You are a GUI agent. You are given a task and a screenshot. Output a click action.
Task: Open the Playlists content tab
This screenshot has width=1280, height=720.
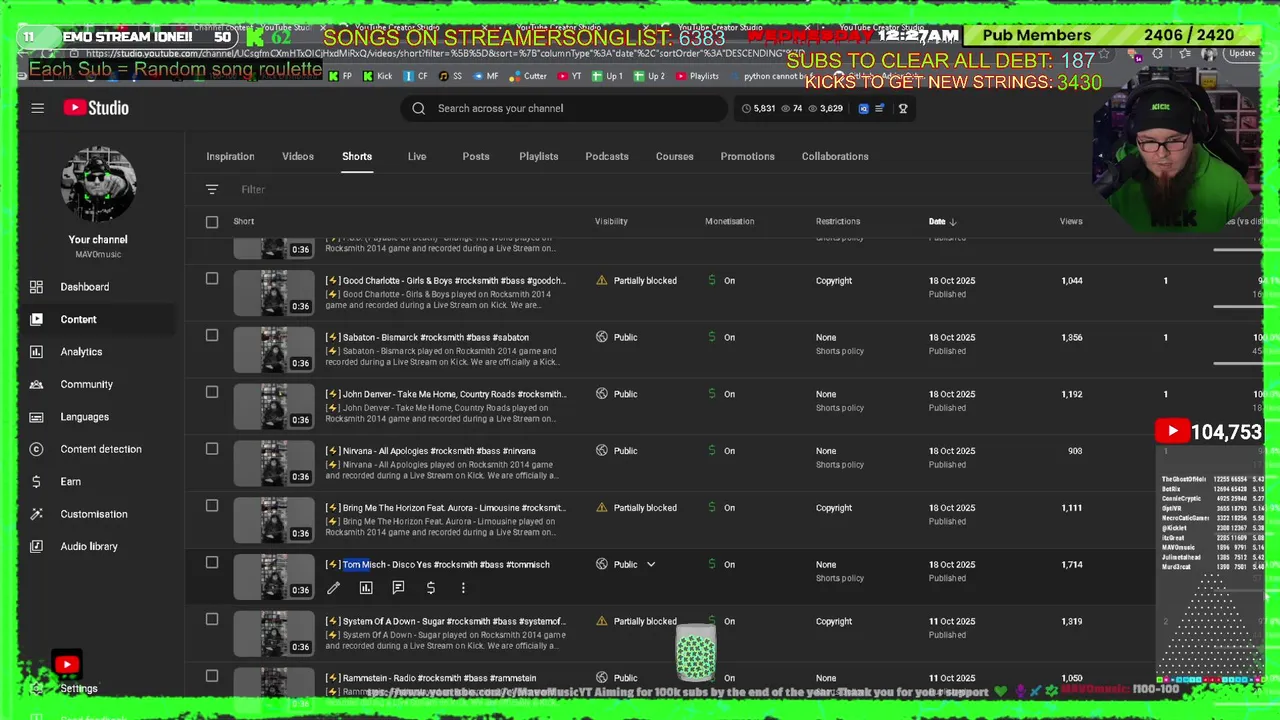point(539,157)
